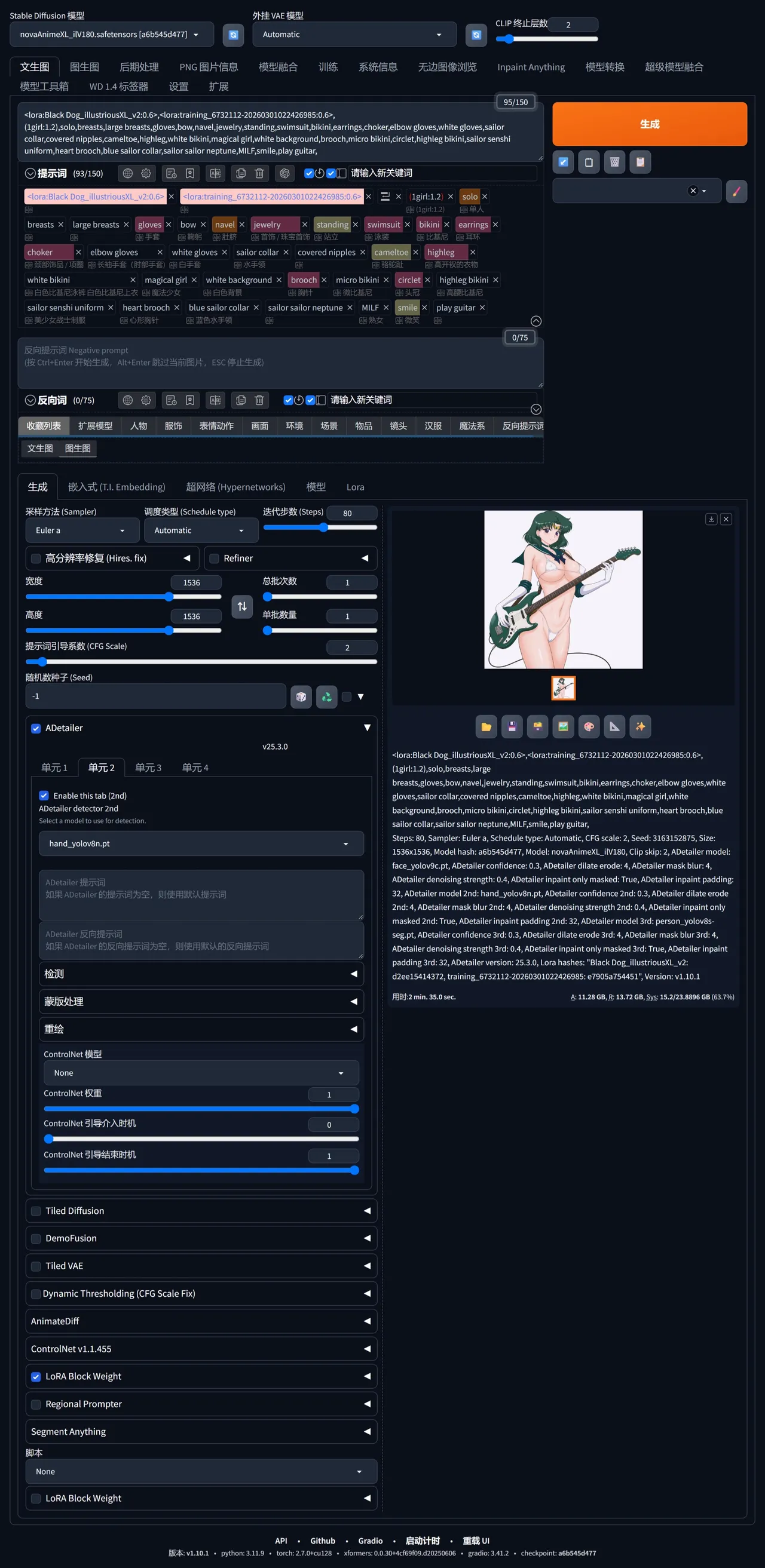
Task: Click the orange 生成 generate button
Action: coord(649,124)
